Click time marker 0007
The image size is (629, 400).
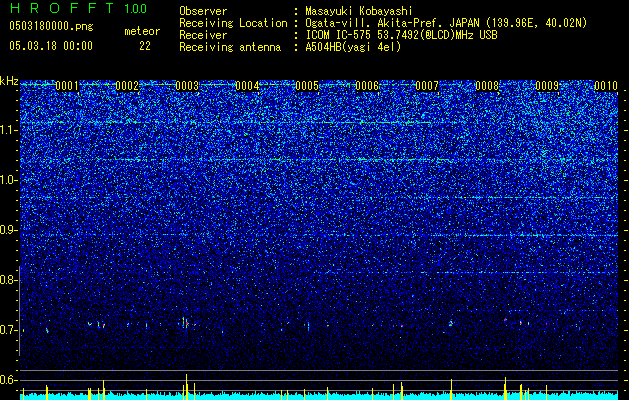[427, 86]
